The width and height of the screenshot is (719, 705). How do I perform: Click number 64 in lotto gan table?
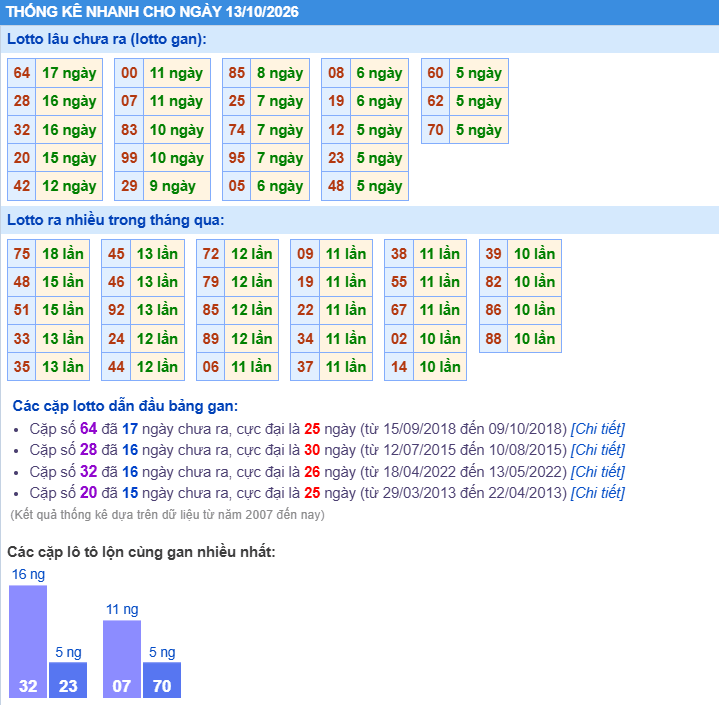pyautogui.click(x=22, y=73)
